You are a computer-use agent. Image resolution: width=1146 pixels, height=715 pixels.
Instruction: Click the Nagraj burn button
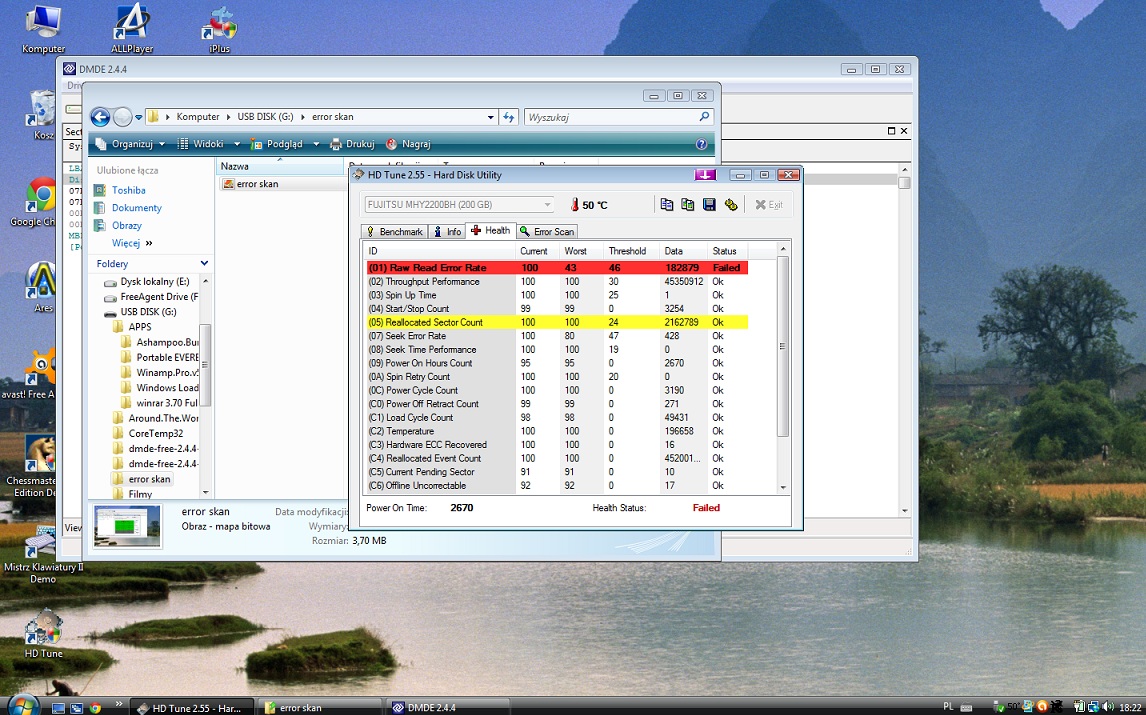coord(409,144)
